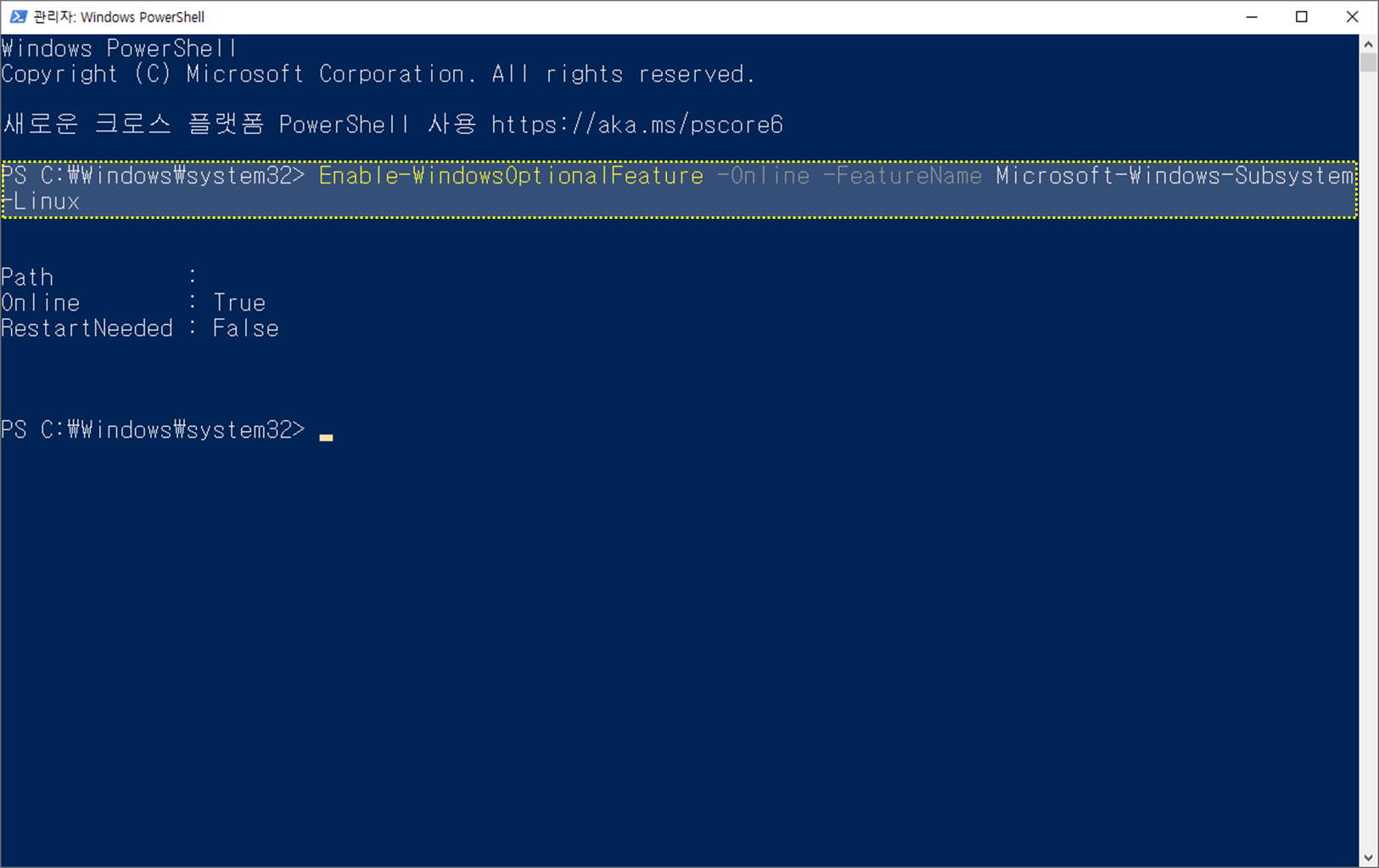Click the vertical scrollbar thumb
Viewport: 1379px width, 868px height.
pos(1368,63)
